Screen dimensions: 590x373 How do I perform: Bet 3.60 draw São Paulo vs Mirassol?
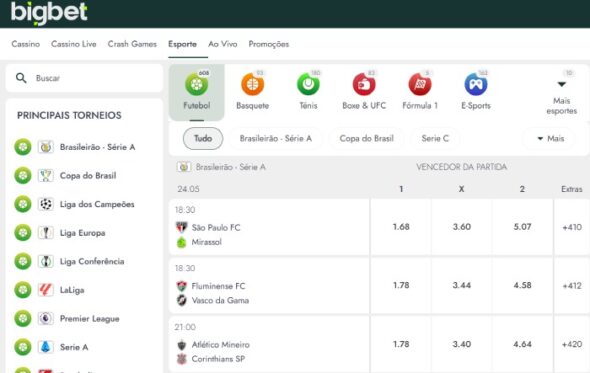pos(462,227)
